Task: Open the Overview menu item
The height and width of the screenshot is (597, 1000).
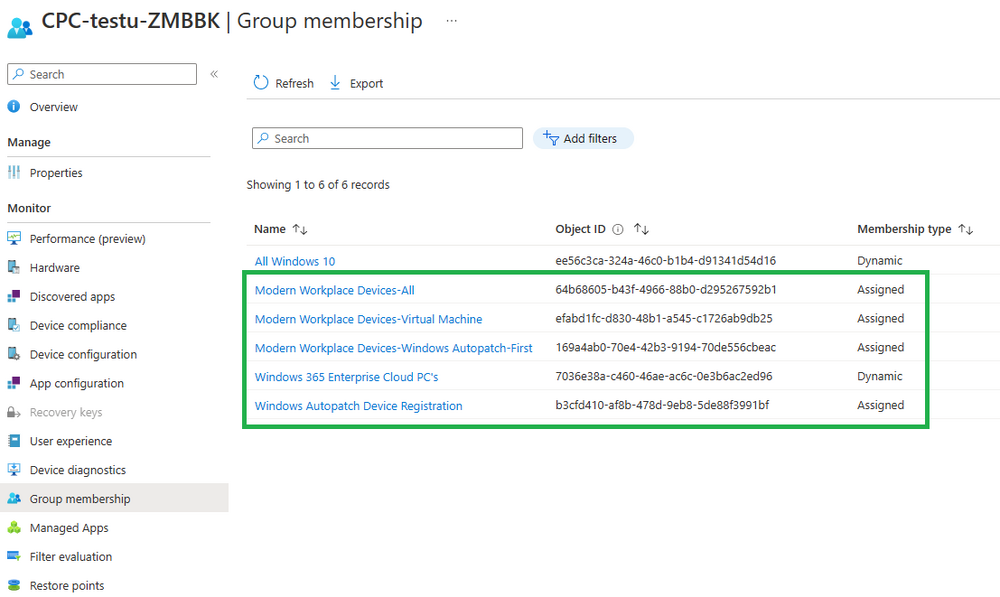Action: [x=54, y=107]
